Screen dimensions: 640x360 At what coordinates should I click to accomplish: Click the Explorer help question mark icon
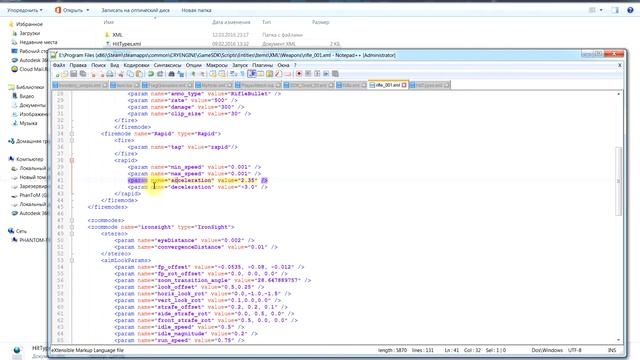[630, 10]
